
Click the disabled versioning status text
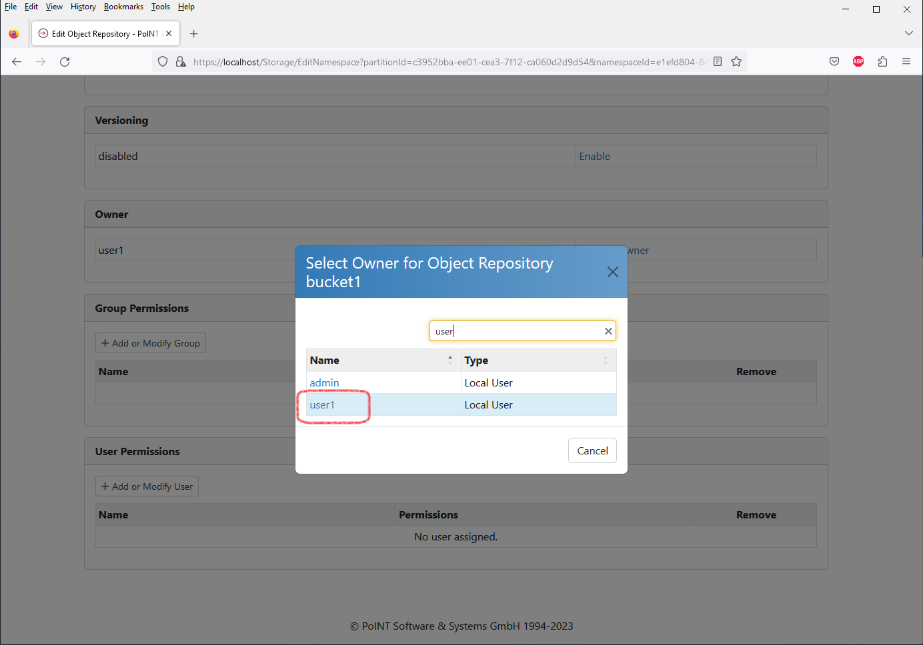point(118,157)
